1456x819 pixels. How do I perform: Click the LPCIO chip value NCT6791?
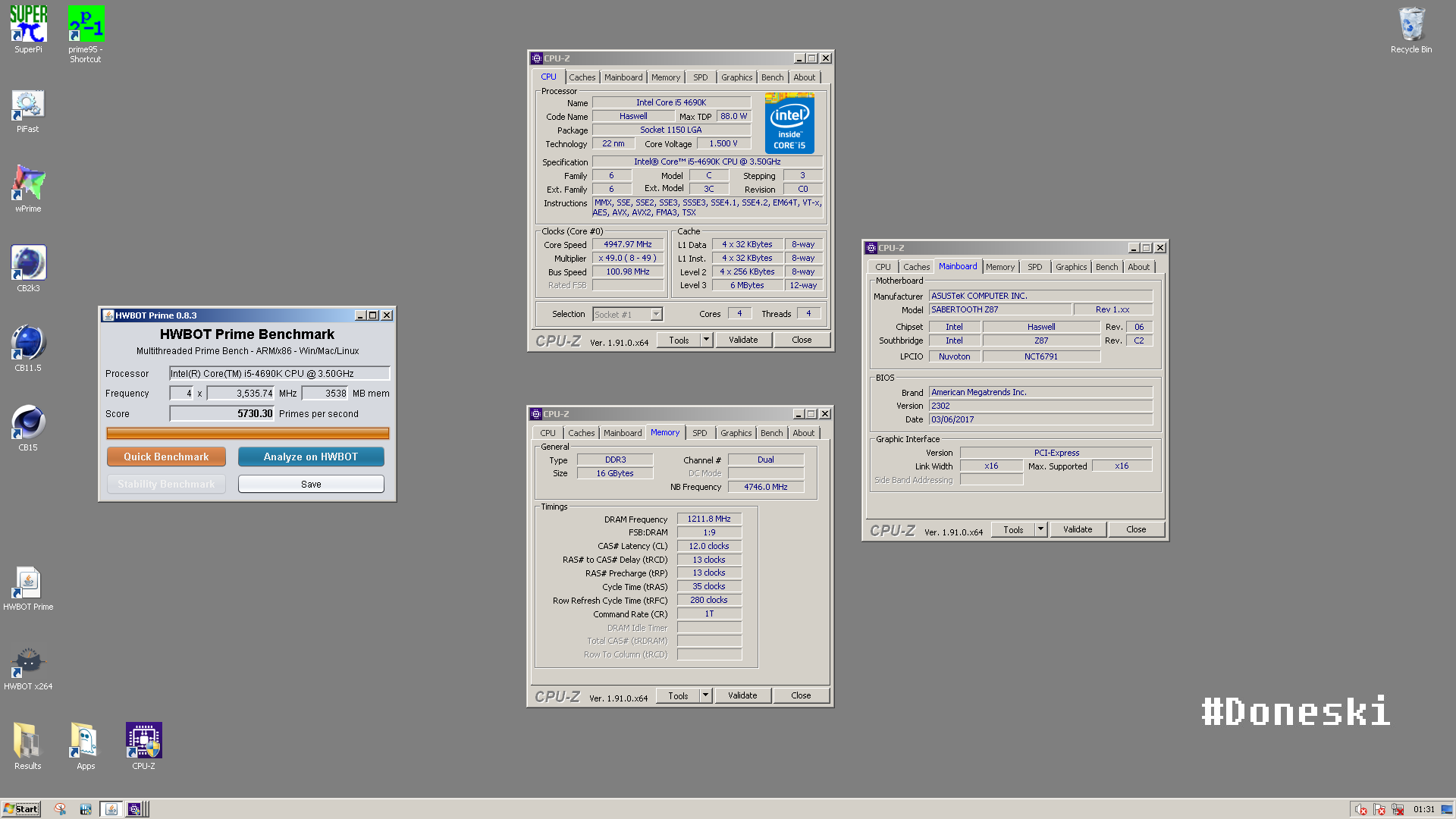(x=1041, y=356)
